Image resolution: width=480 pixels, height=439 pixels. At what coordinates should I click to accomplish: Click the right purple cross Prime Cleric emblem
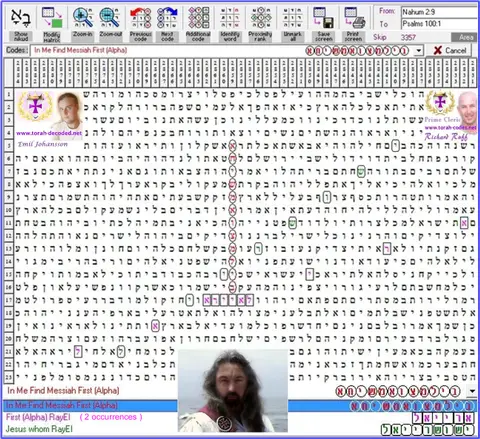[x=440, y=102]
